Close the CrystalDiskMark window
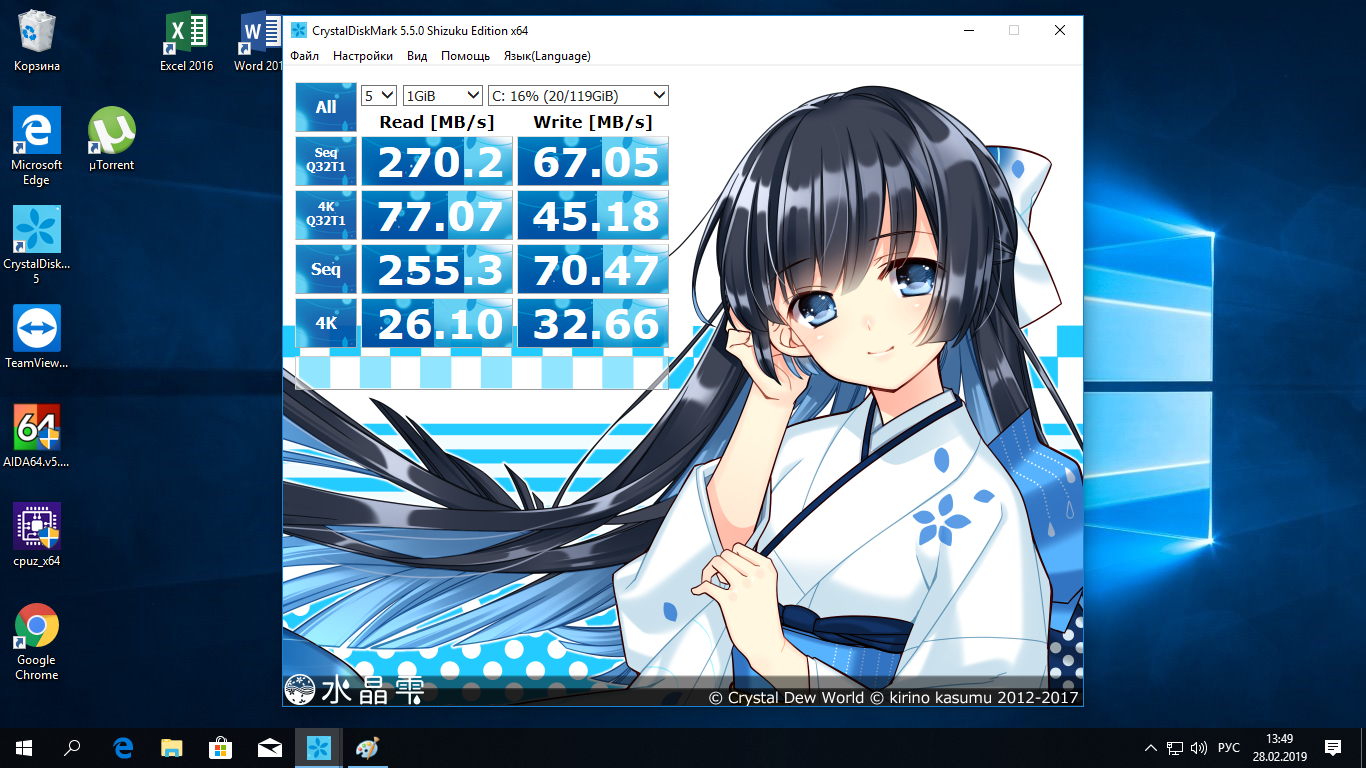 pyautogui.click(x=1060, y=30)
